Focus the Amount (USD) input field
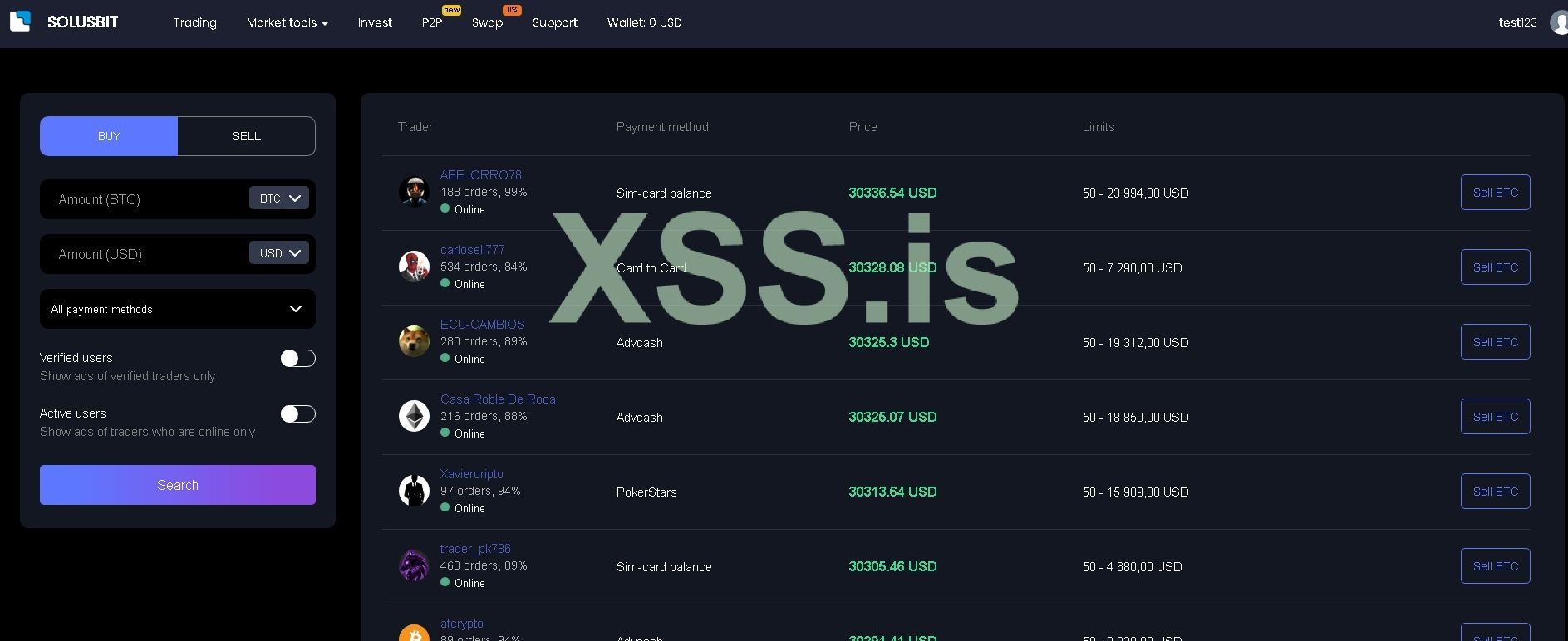The height and width of the screenshot is (641, 1568). (145, 254)
